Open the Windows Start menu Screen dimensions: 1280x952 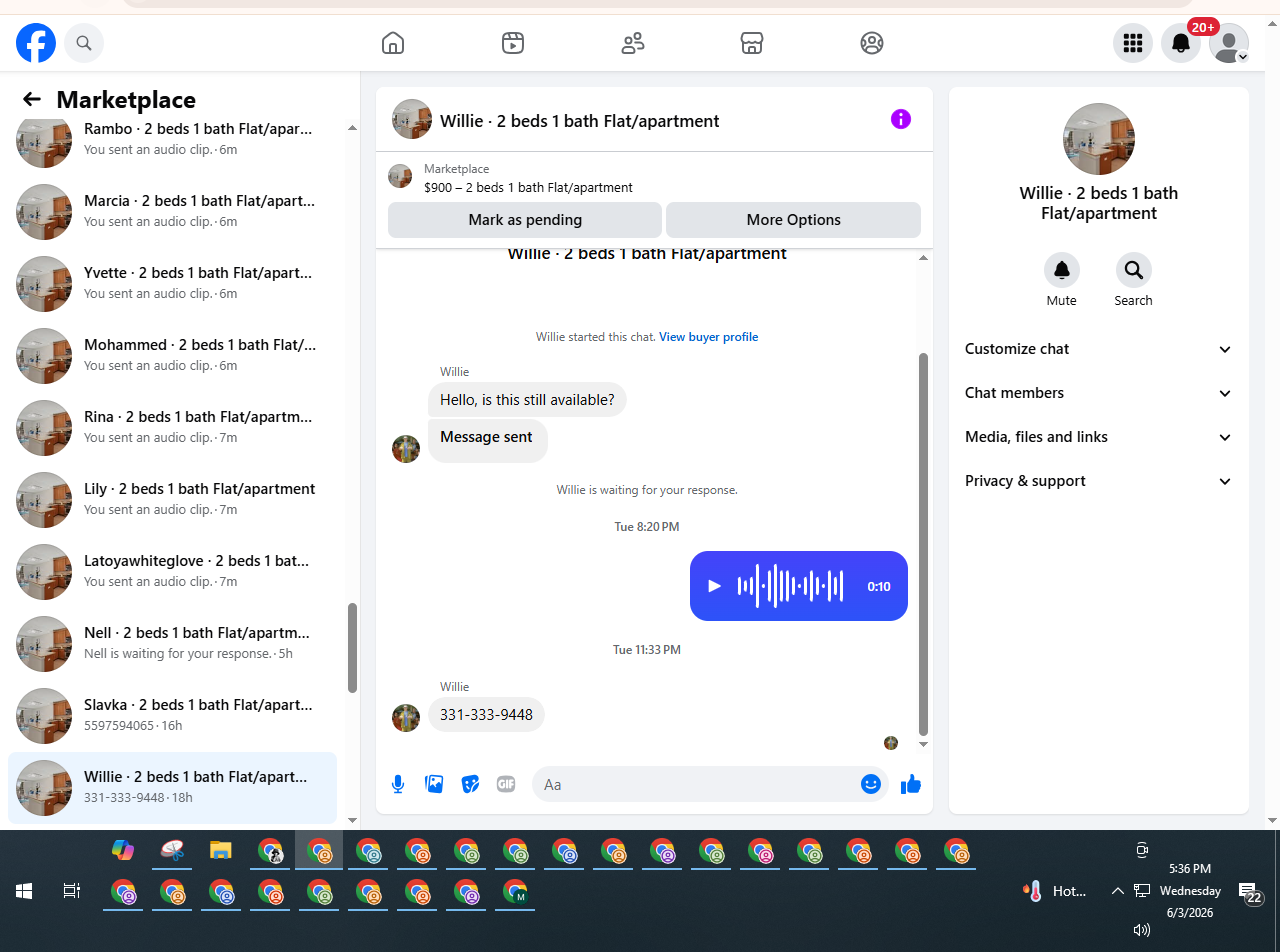[x=24, y=891]
